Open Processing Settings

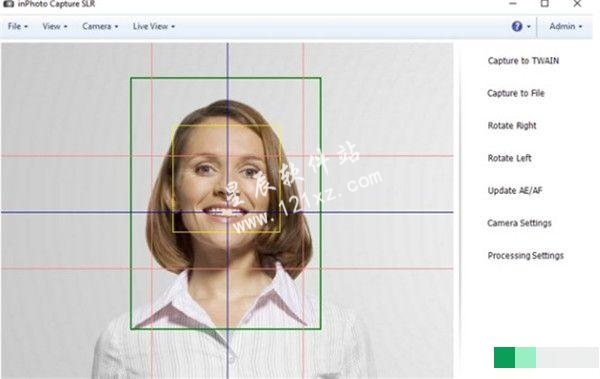525,255
